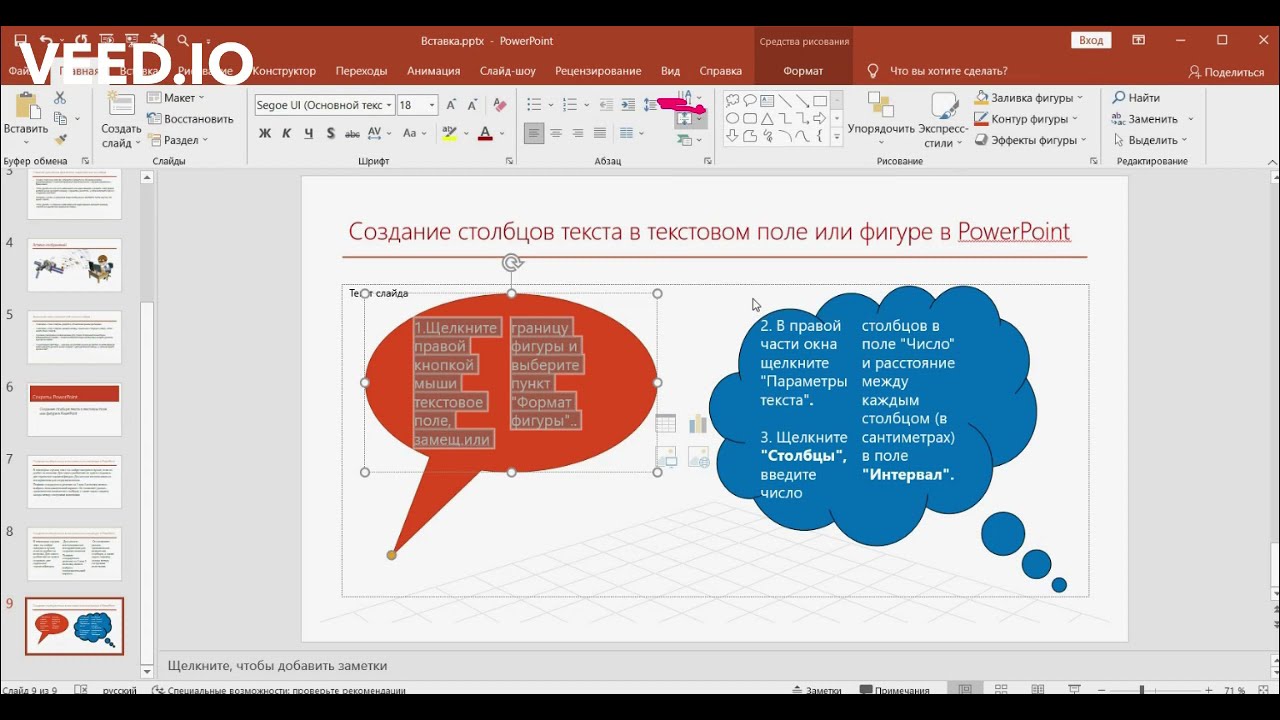The image size is (1280, 720).
Task: Open the font name combo box dropdown
Action: click(x=389, y=105)
